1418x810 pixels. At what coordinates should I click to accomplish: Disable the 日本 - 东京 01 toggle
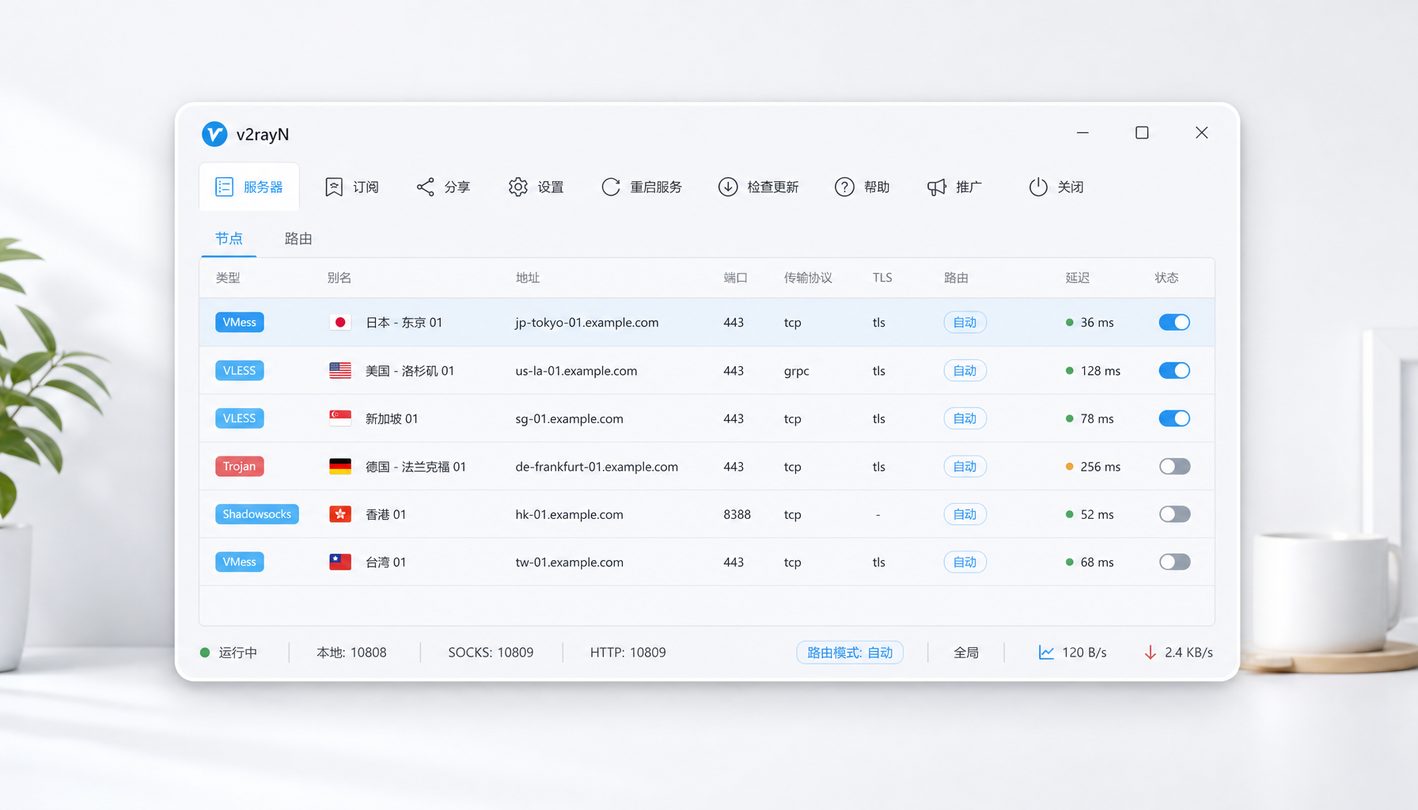coord(1174,322)
